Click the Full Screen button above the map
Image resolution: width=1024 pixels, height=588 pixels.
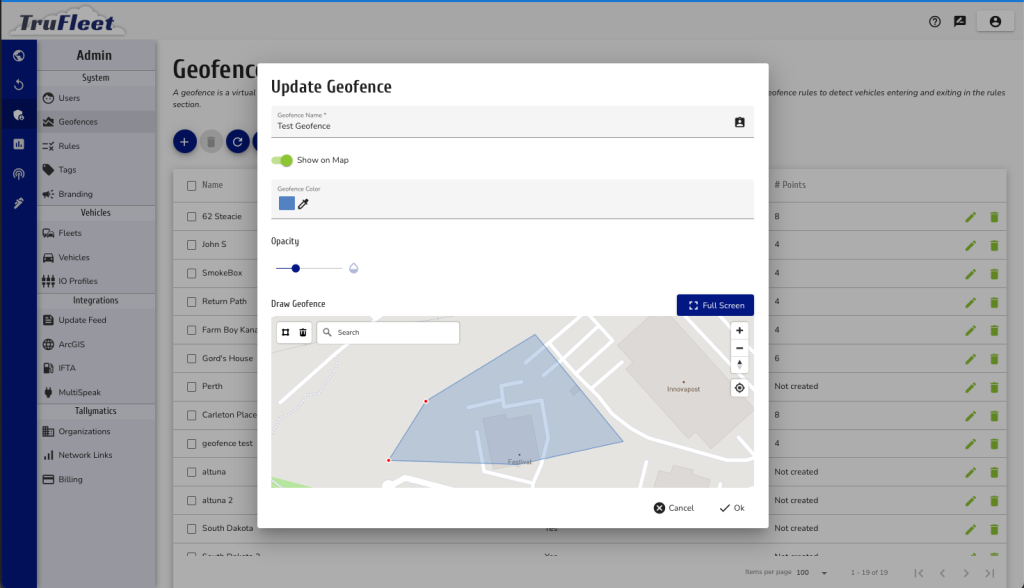(714, 305)
